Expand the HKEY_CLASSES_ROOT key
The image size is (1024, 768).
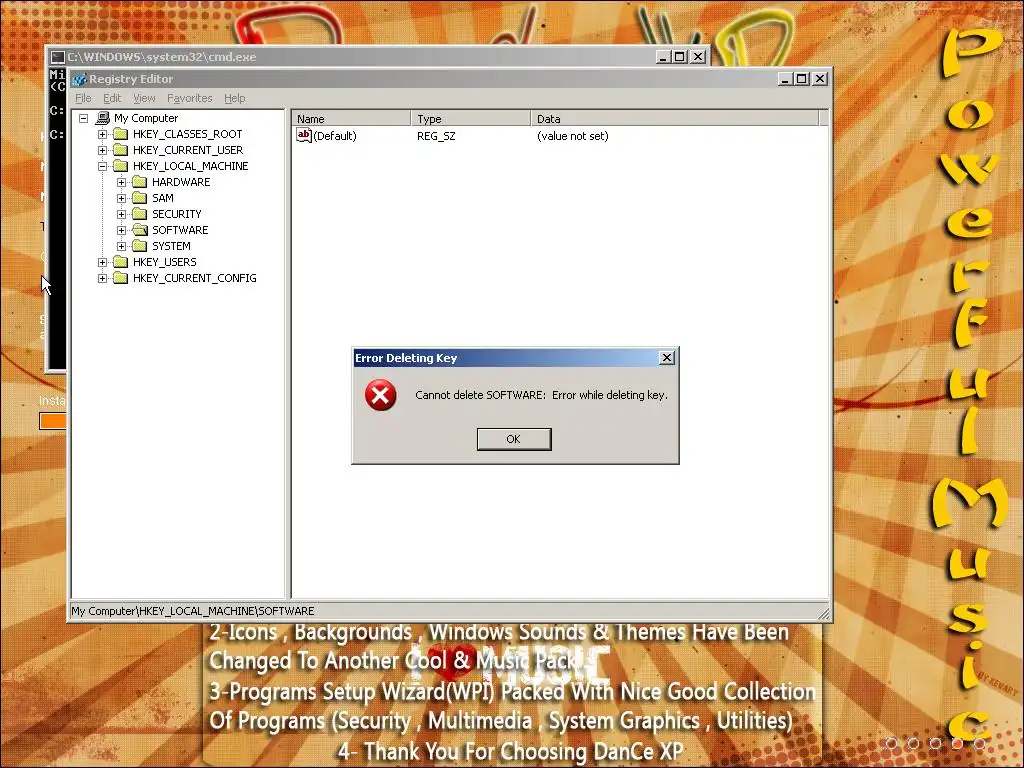[x=103, y=135]
